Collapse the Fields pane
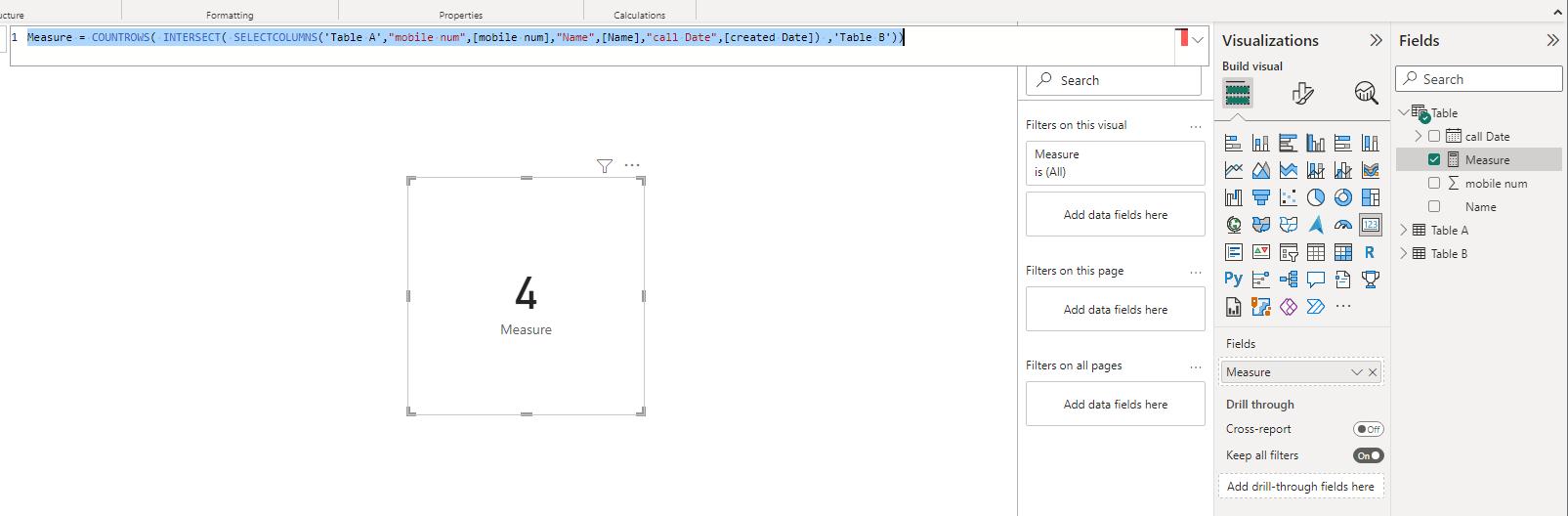The width and height of the screenshot is (1568, 516). 1552,40
